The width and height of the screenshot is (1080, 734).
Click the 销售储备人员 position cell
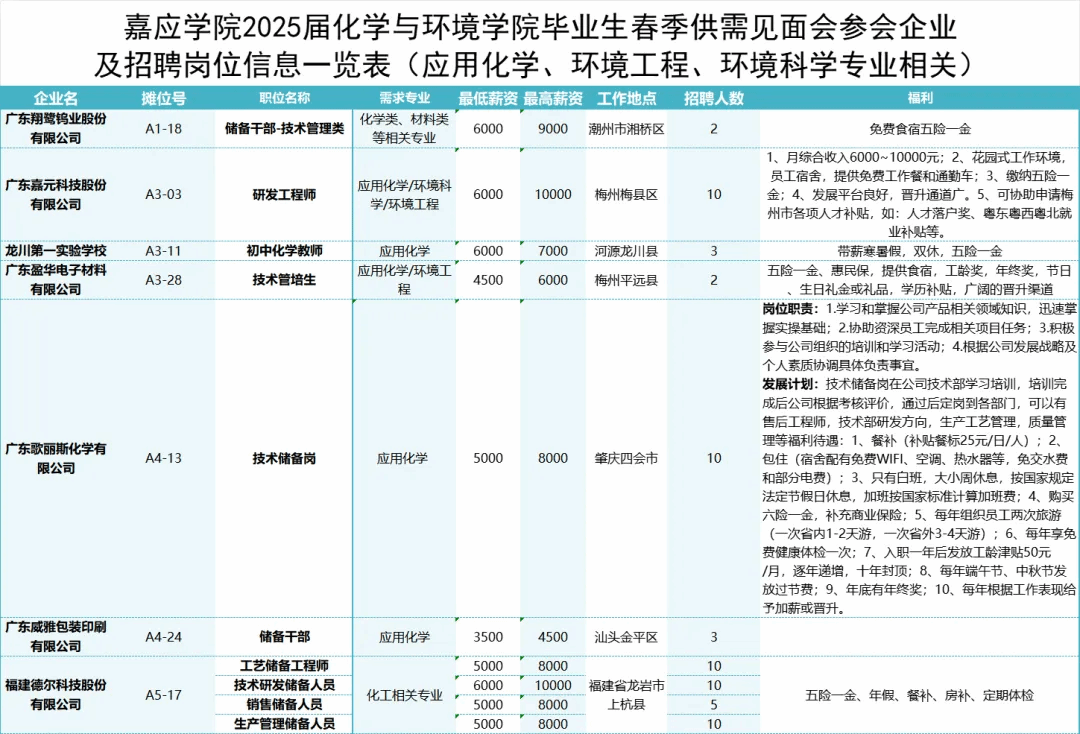(284, 704)
